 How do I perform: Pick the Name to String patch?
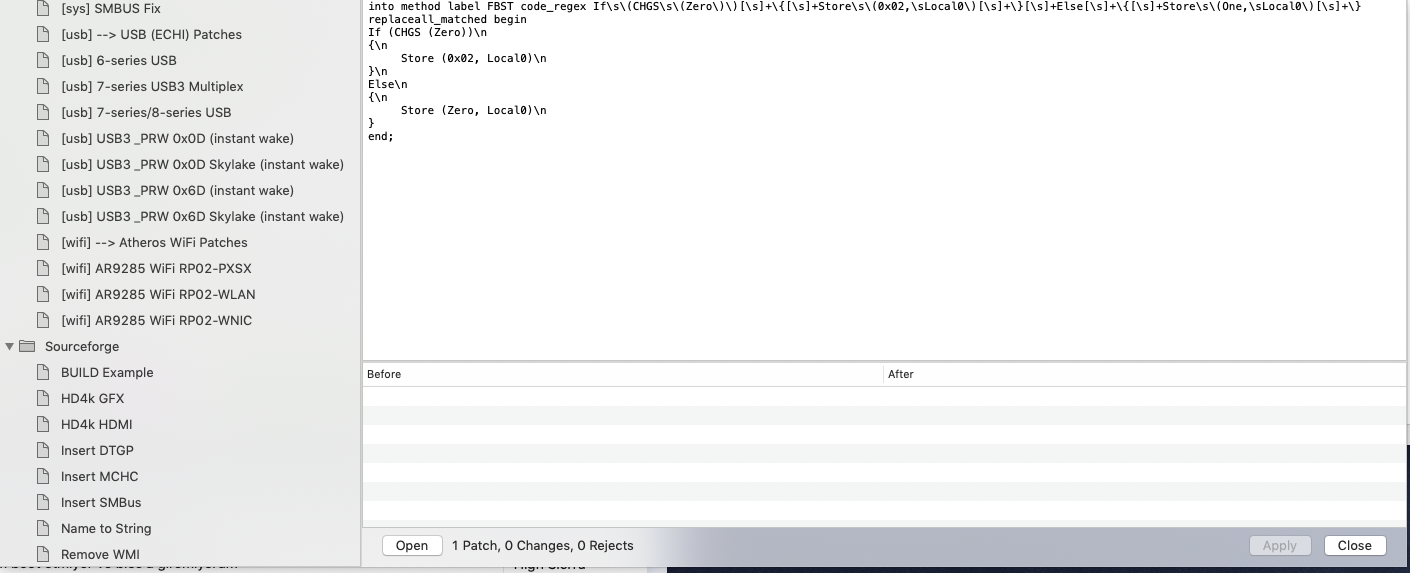pyautogui.click(x=106, y=528)
